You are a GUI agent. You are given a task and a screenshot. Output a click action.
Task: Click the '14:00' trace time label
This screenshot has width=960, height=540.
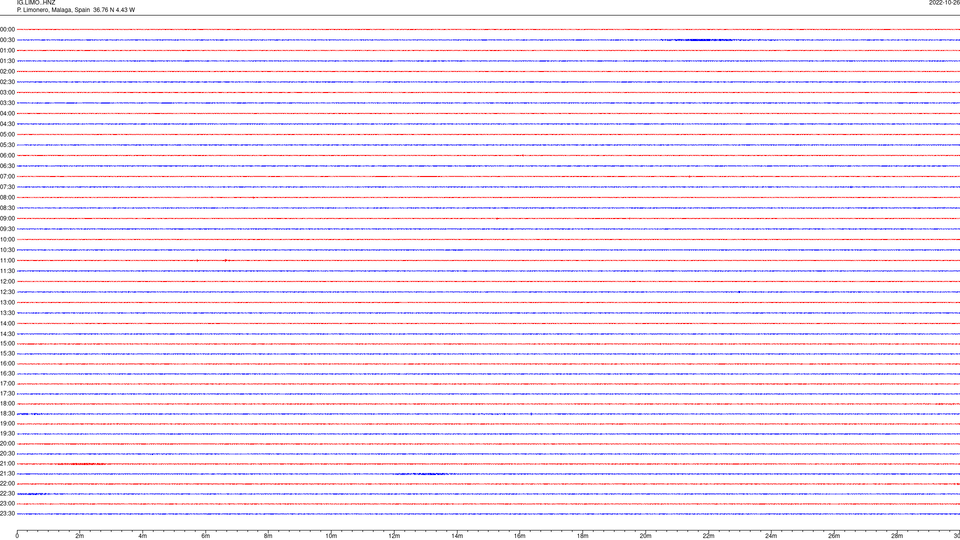coord(7,324)
